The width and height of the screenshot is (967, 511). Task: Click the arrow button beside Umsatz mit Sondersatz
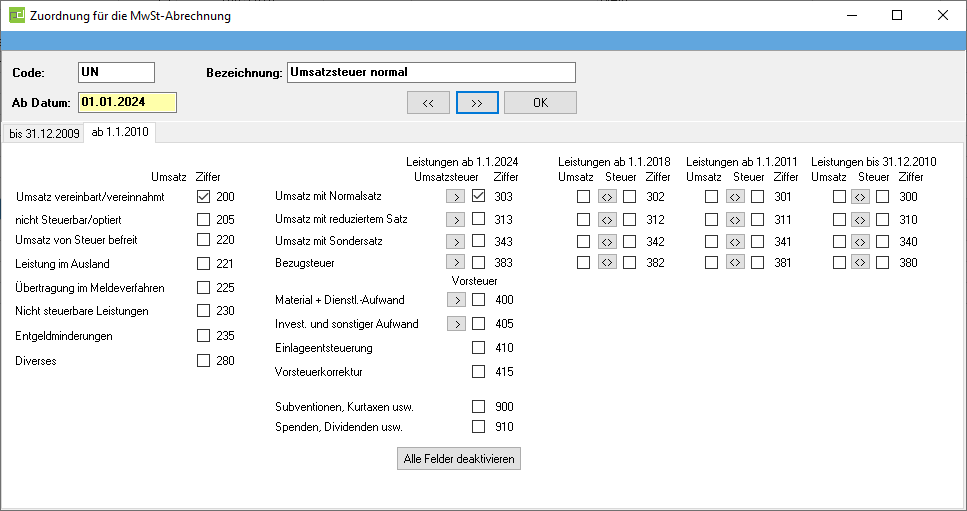[x=456, y=241]
